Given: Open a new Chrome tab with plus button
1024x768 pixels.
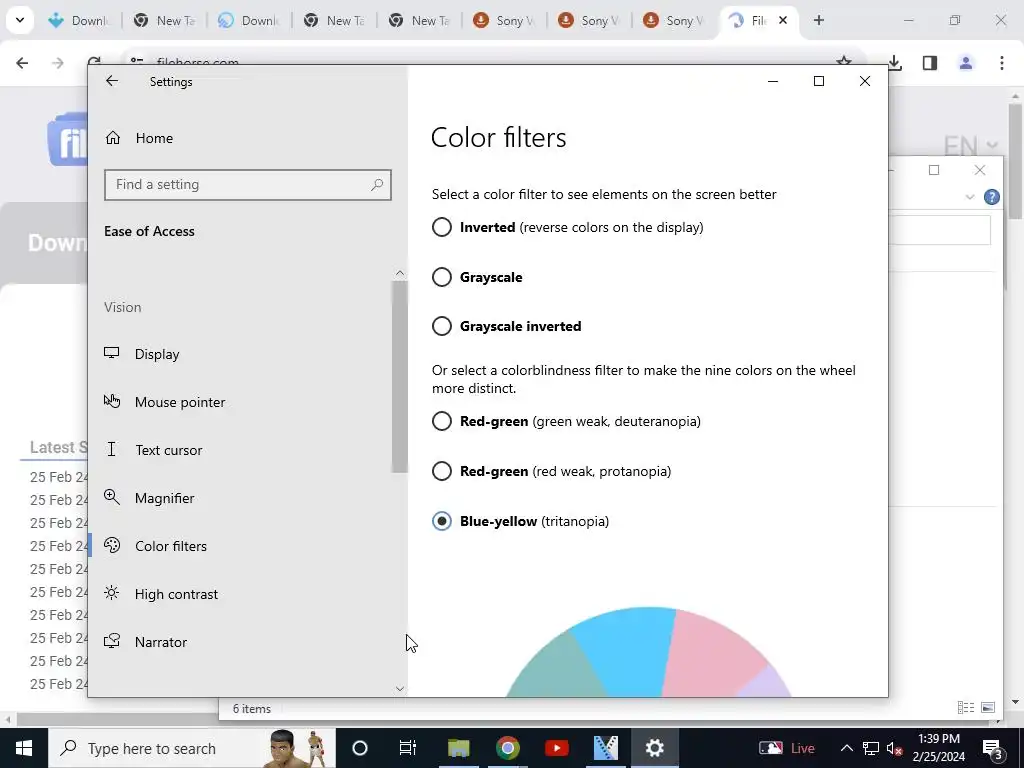Looking at the screenshot, I should (x=818, y=20).
